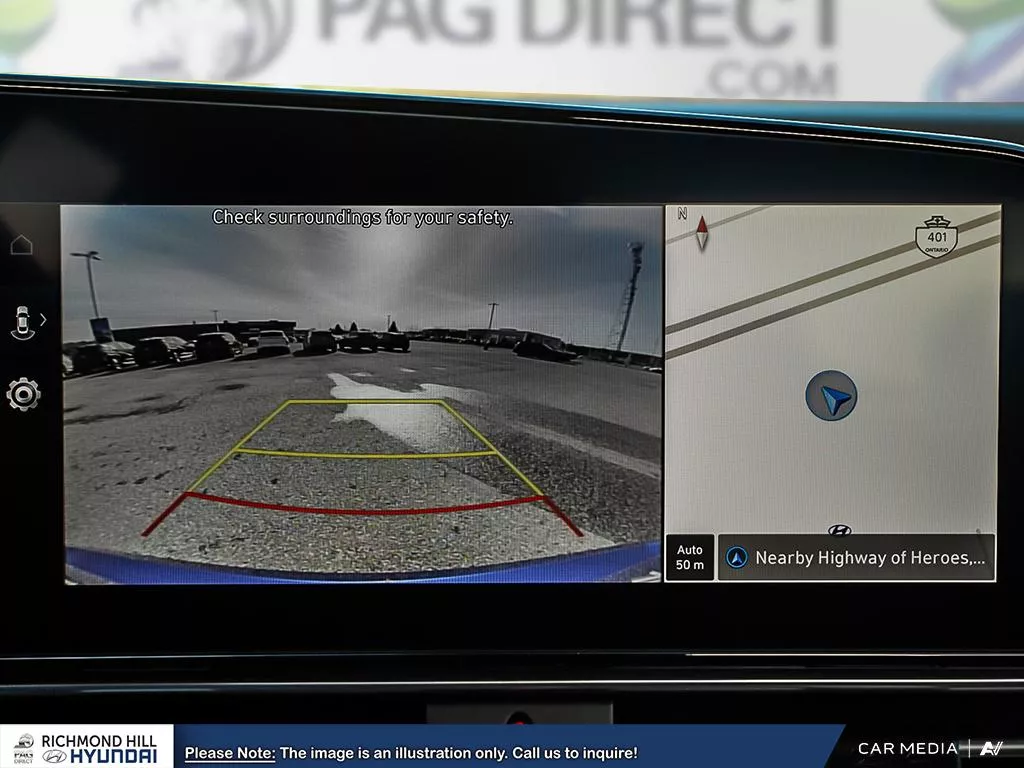Viewport: 1024px width, 768px height.
Task: Select the blue vehicle position arrow
Action: pyautogui.click(x=831, y=396)
